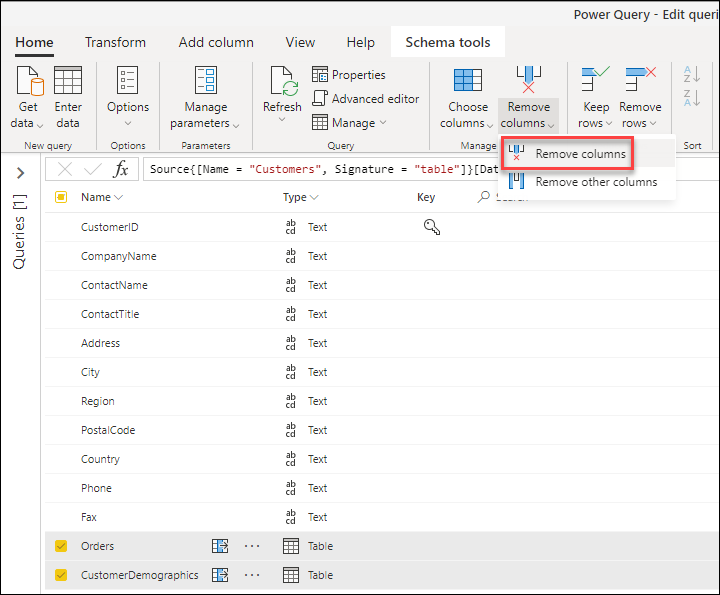Select the PostalCode row
The width and height of the screenshot is (720, 595).
382,429
